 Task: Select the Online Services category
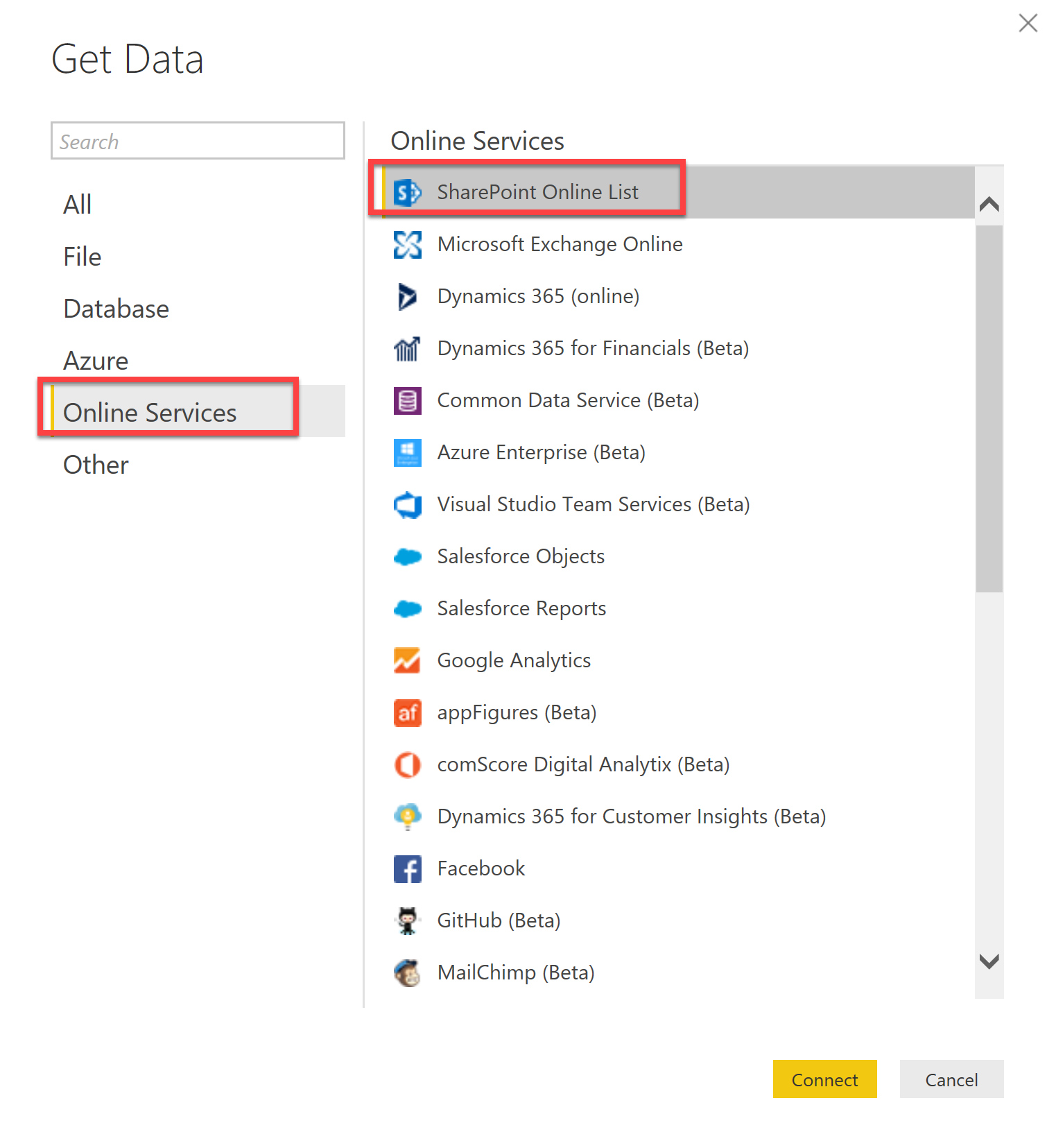198,411
